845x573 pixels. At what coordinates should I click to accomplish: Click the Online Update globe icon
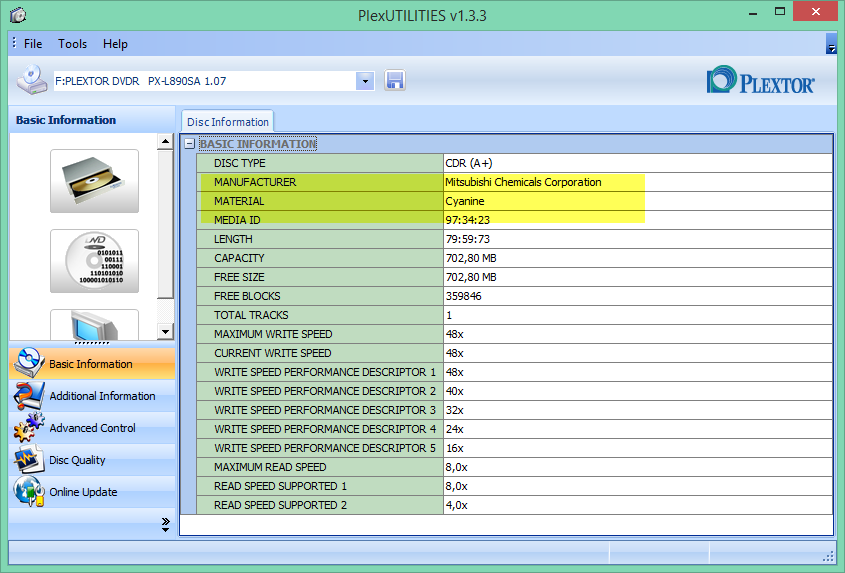[29, 492]
